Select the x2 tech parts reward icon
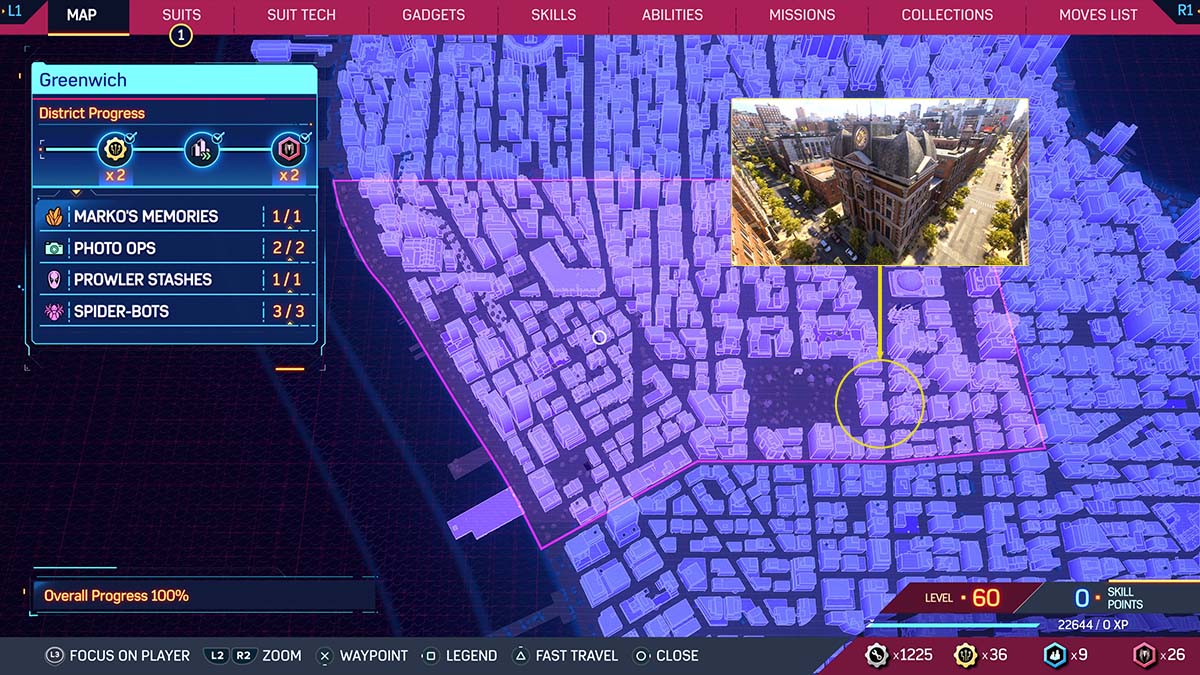The image size is (1200, 675). 115,152
